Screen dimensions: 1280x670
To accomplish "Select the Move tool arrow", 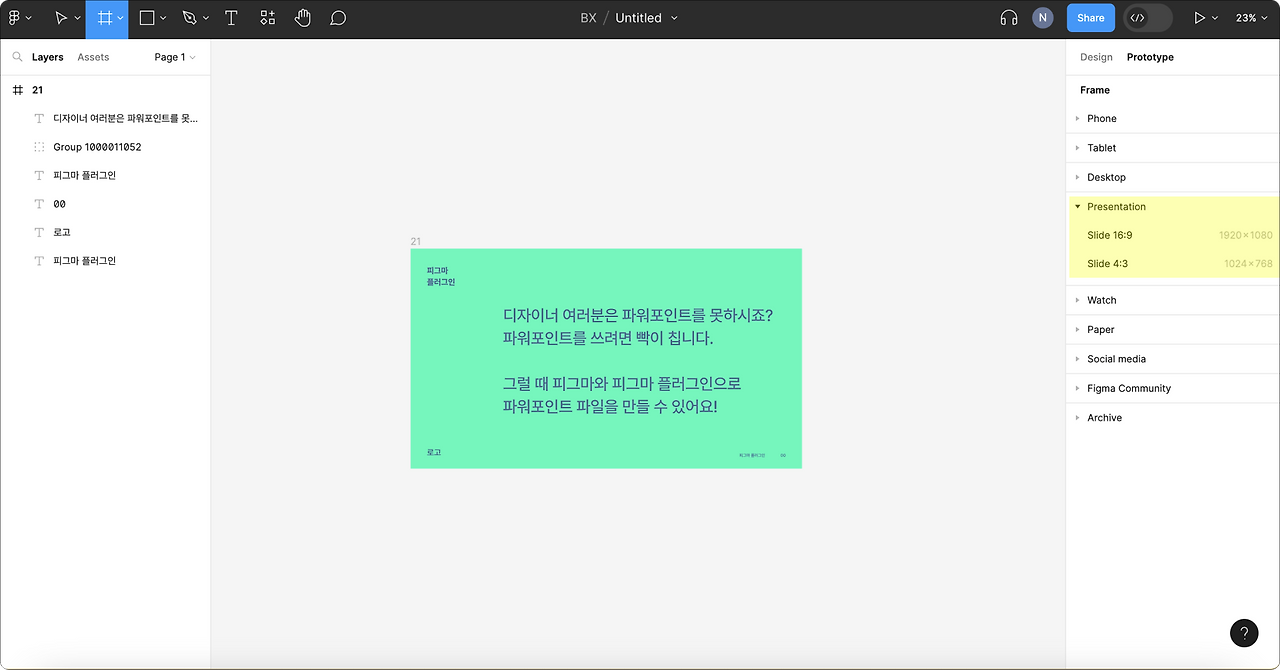I will [61, 18].
